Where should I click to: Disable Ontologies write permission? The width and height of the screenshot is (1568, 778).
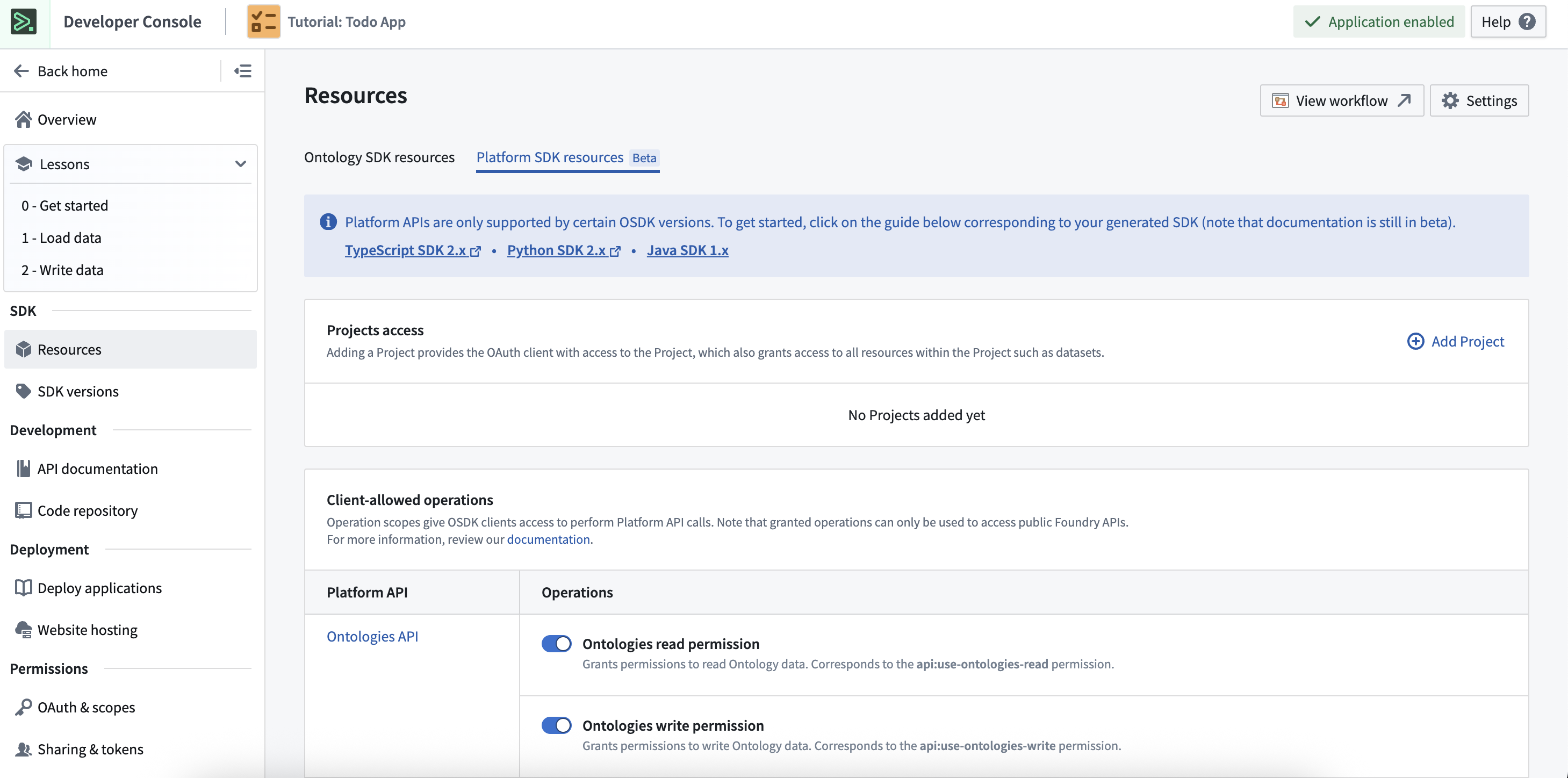coord(556,725)
